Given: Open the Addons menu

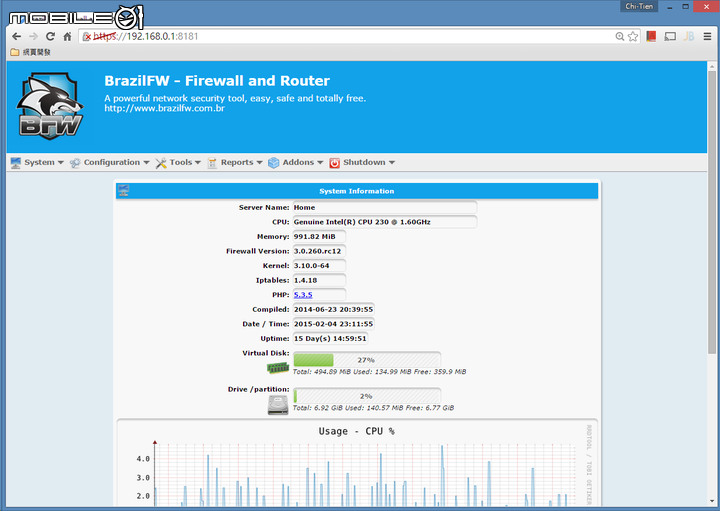Looking at the screenshot, I should pos(296,163).
